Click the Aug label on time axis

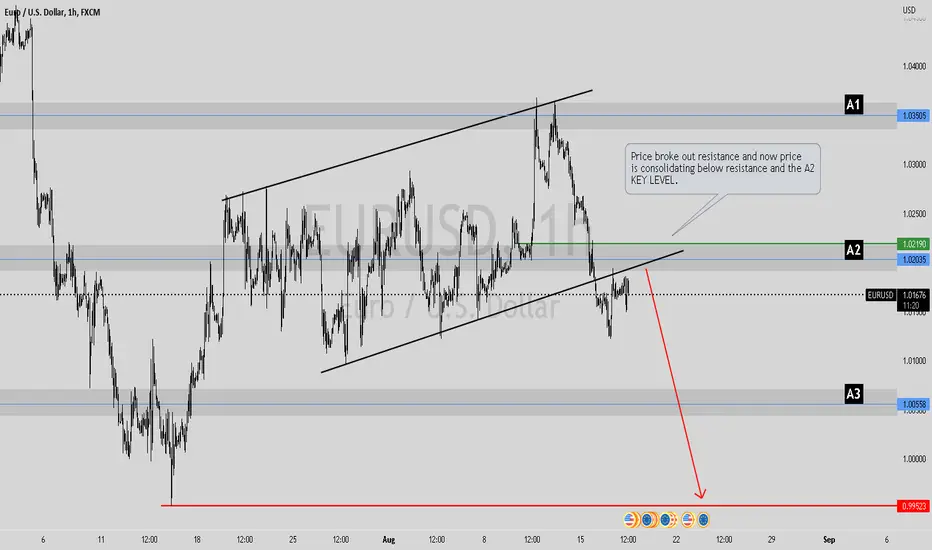coord(388,540)
